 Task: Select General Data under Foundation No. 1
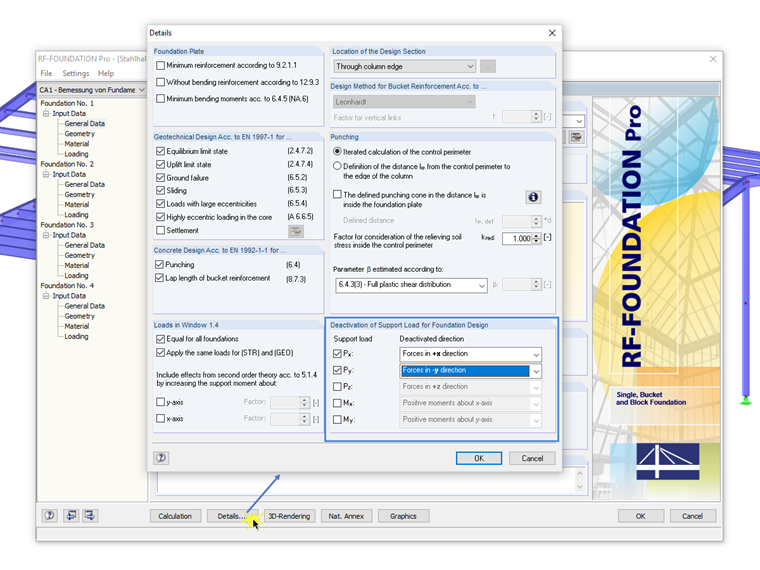click(x=84, y=124)
